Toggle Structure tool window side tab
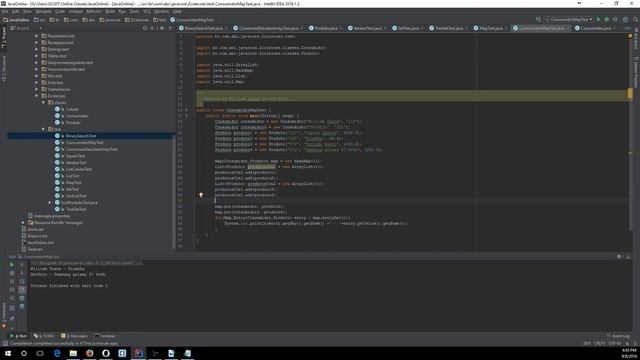This screenshot has width=640, height=360. (x=4, y=69)
